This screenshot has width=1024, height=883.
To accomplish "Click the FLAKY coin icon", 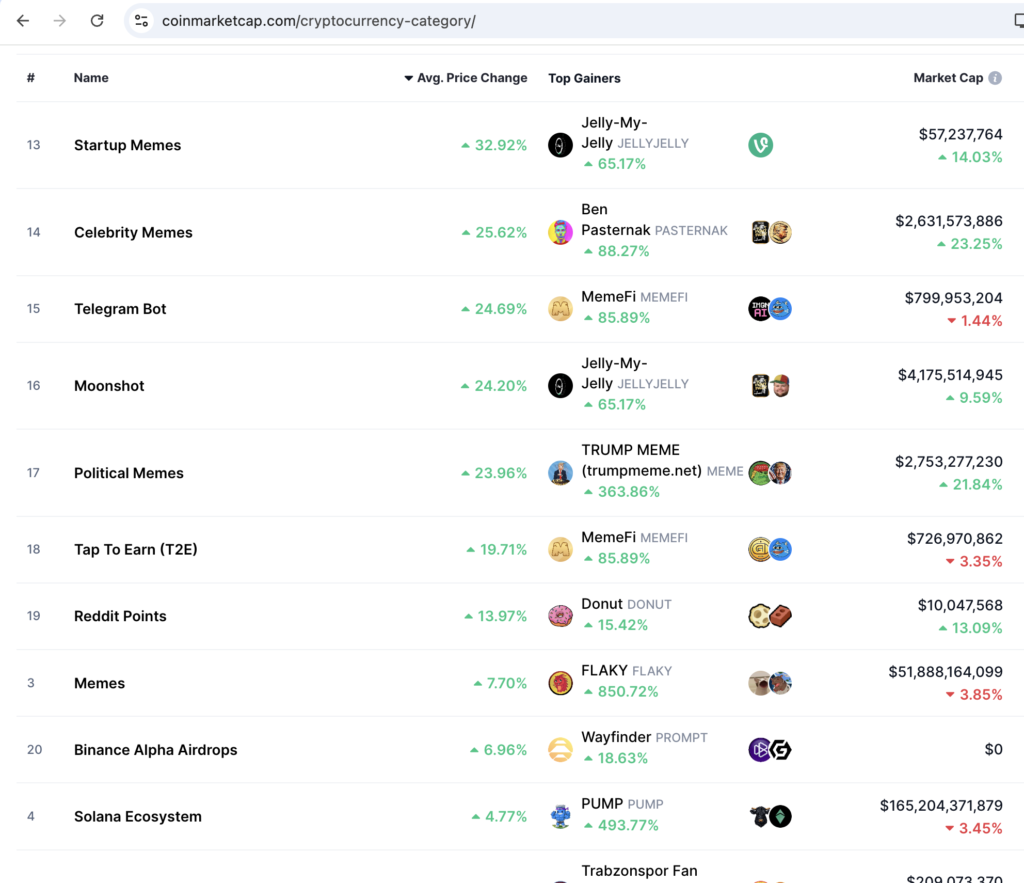I will coord(560,683).
